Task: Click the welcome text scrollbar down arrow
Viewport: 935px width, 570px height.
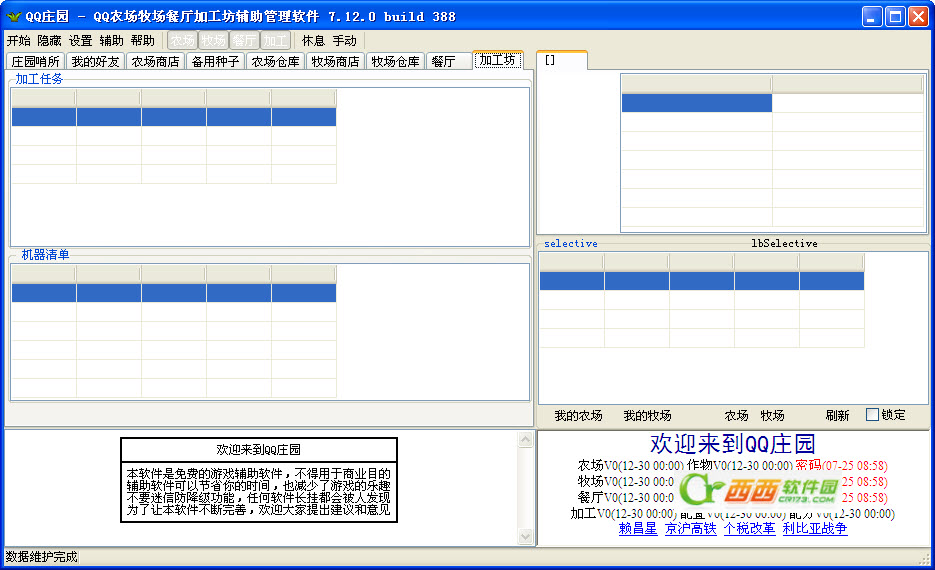Action: point(525,536)
